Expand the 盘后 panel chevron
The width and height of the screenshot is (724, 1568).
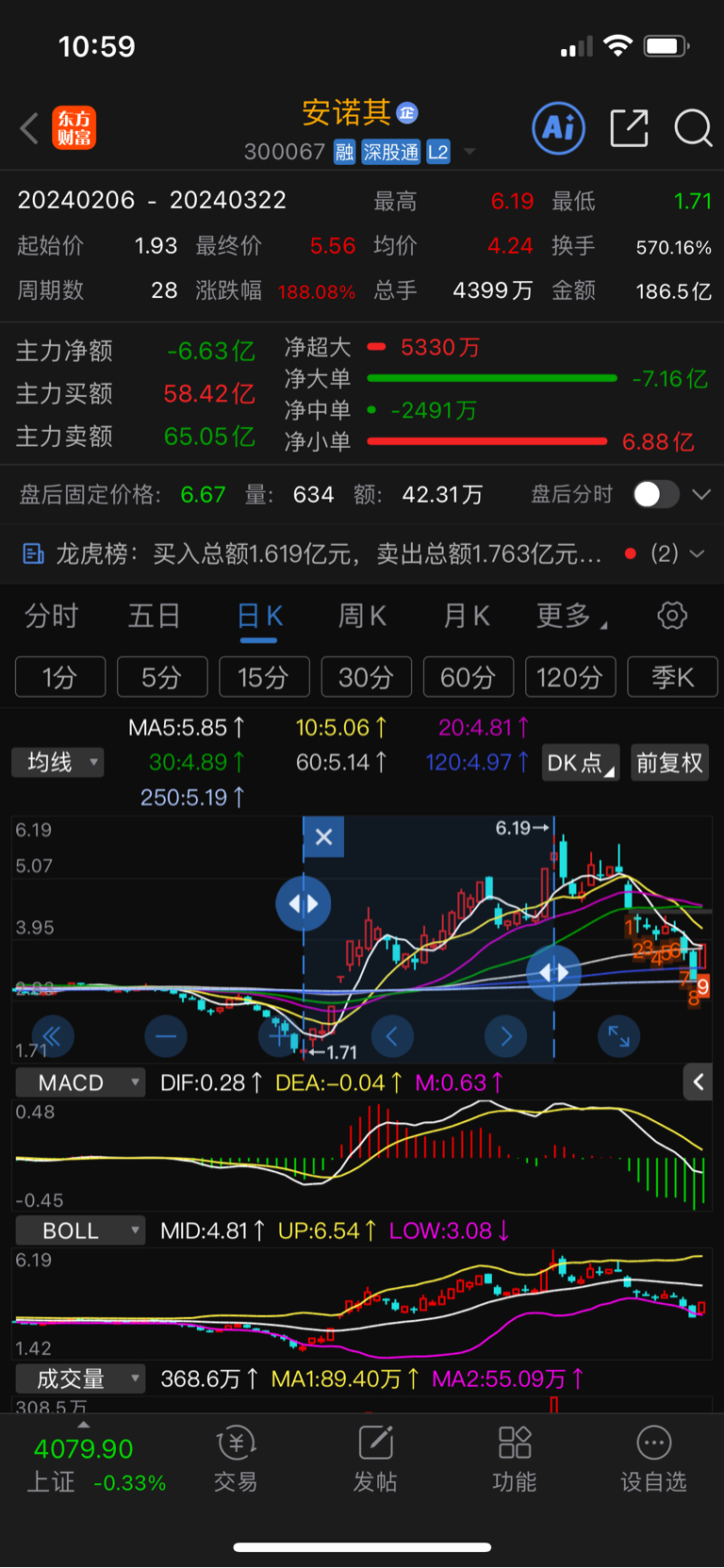tap(701, 494)
